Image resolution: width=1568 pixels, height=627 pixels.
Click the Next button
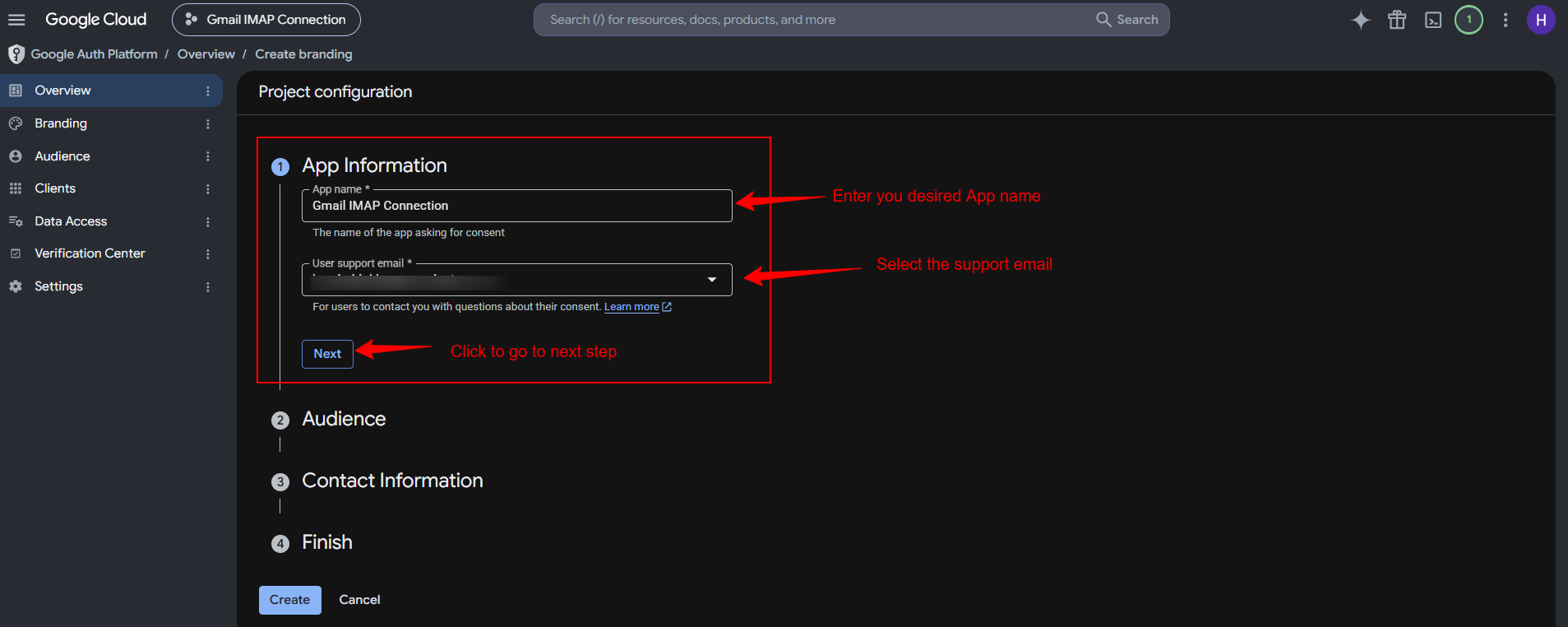coord(327,354)
